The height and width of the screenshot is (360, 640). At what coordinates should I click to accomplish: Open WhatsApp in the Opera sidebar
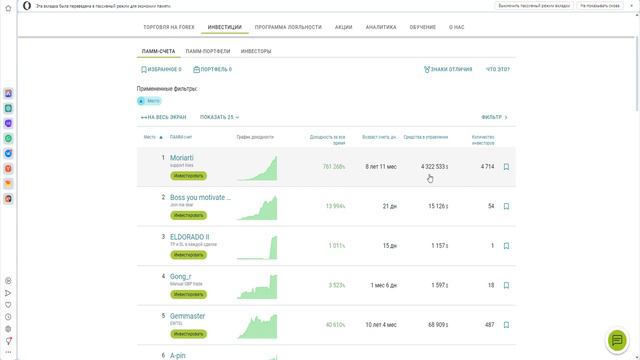point(8,139)
